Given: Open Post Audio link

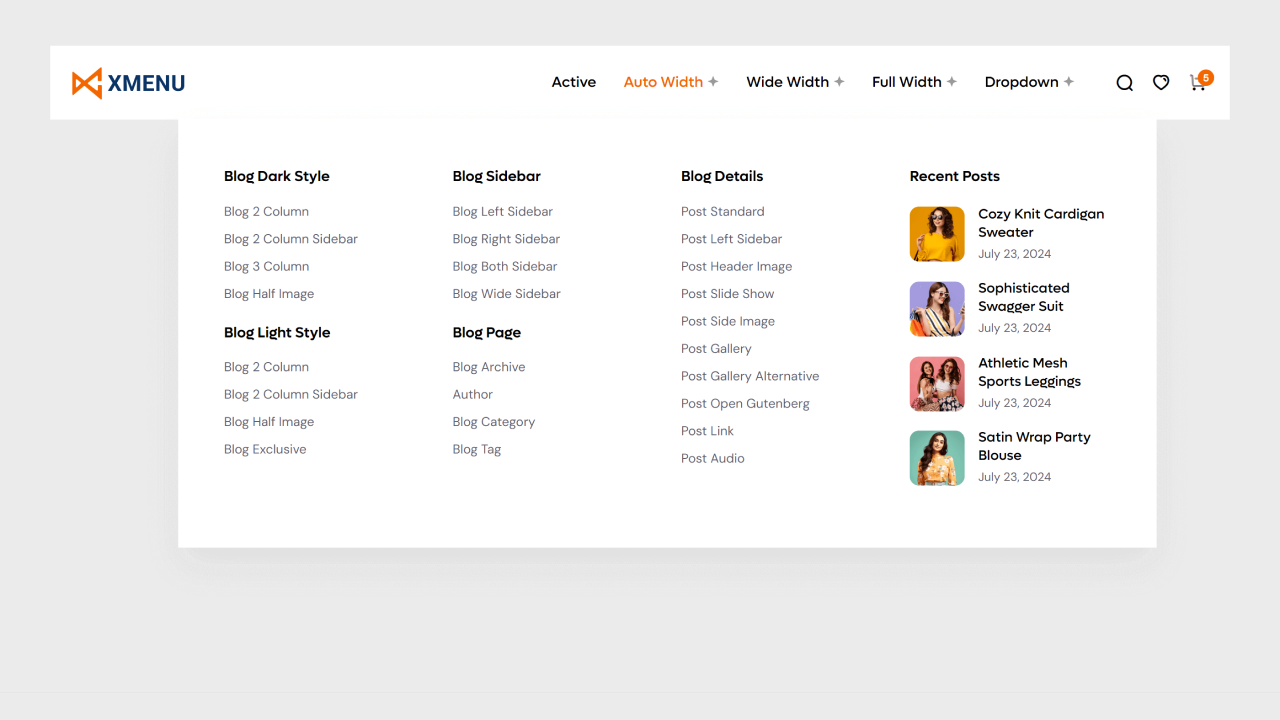Looking at the screenshot, I should click(x=712, y=458).
